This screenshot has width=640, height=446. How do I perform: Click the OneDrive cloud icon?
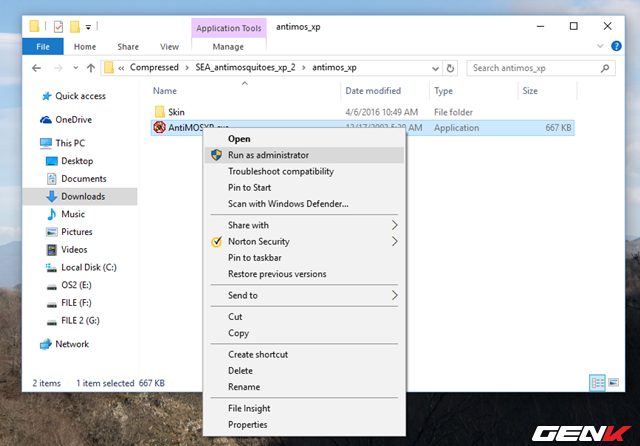(x=45, y=119)
